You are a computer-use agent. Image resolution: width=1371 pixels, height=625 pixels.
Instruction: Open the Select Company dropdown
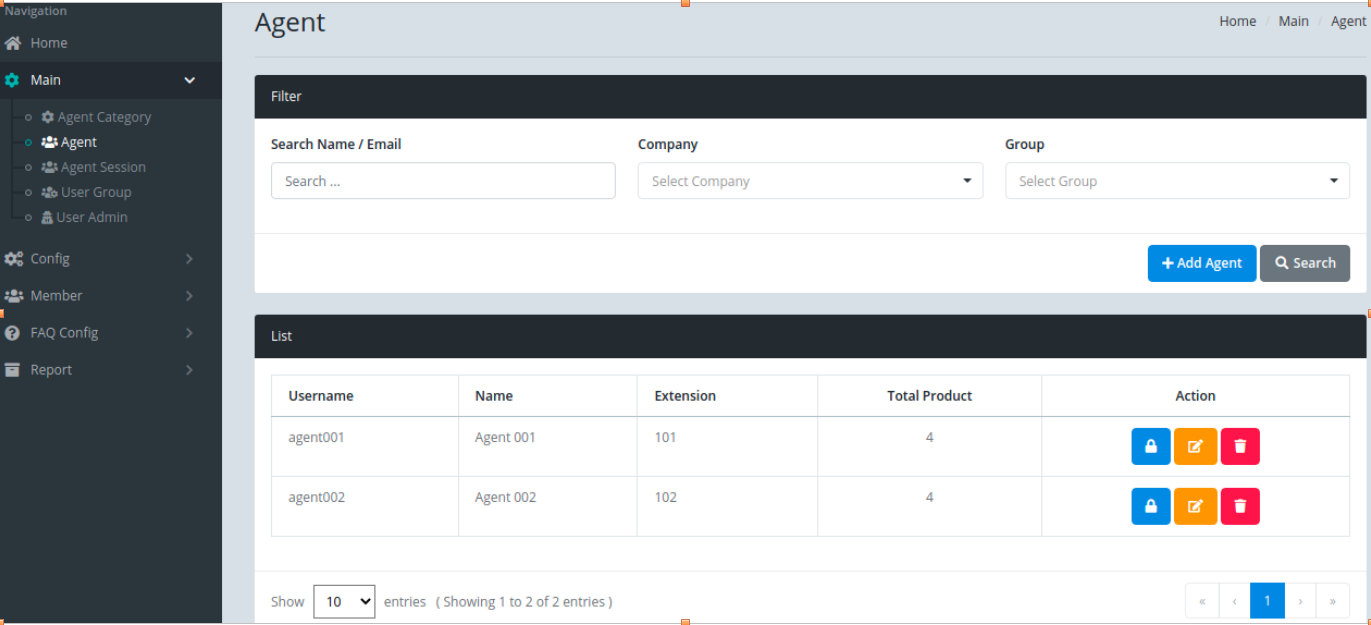click(x=810, y=181)
